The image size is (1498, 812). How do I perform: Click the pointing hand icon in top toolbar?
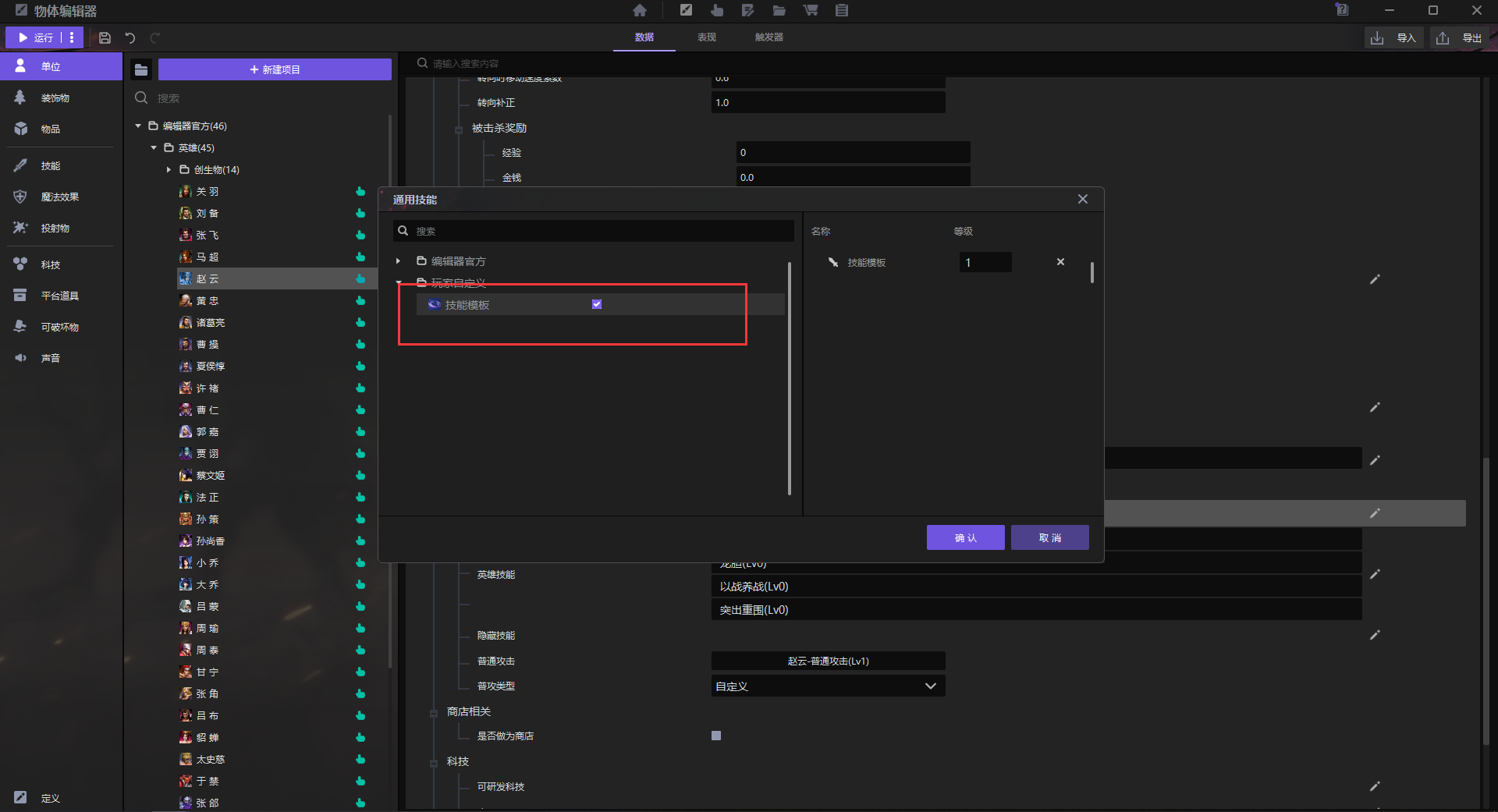click(x=717, y=10)
